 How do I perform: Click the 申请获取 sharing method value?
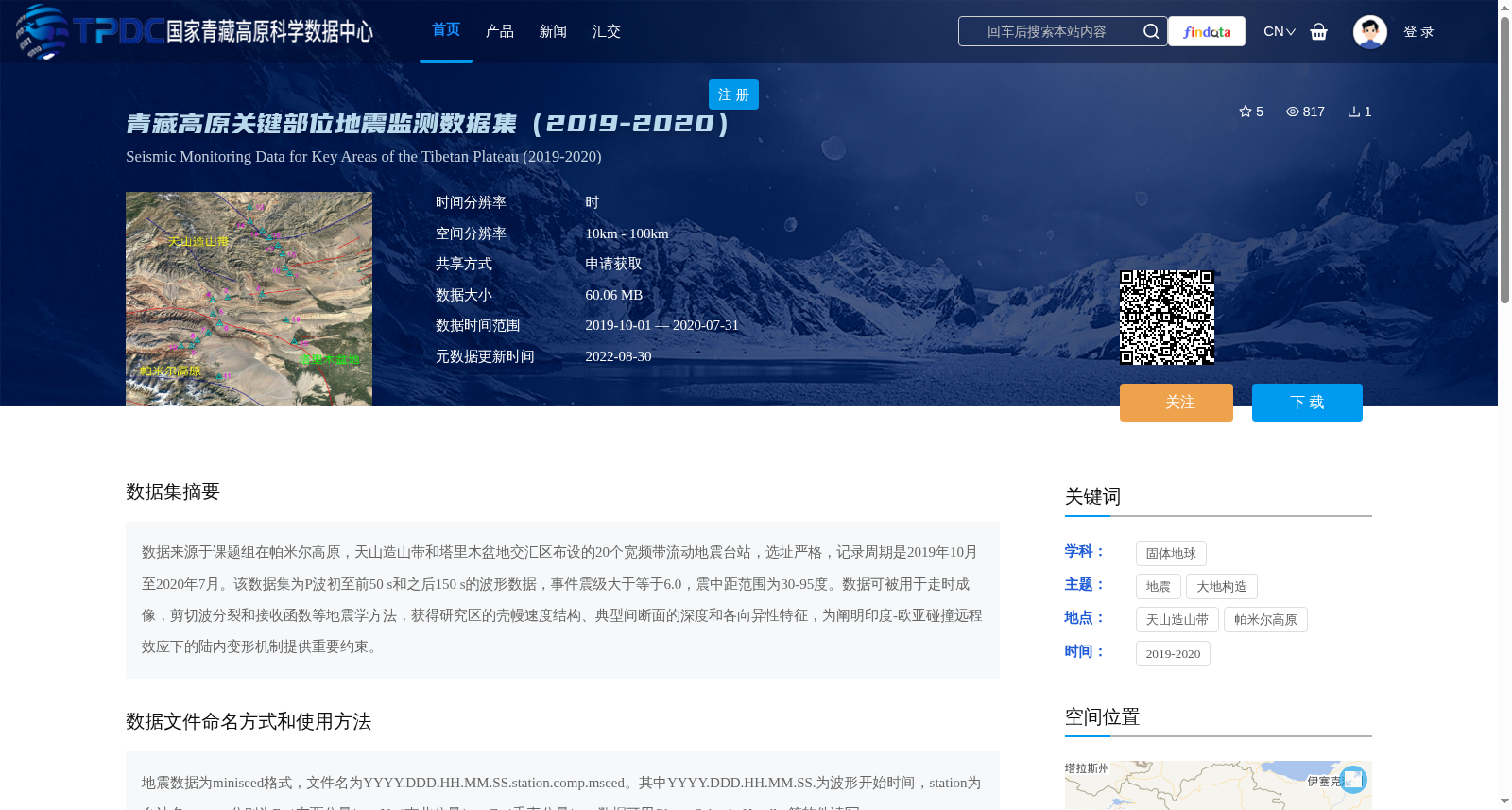click(613, 265)
